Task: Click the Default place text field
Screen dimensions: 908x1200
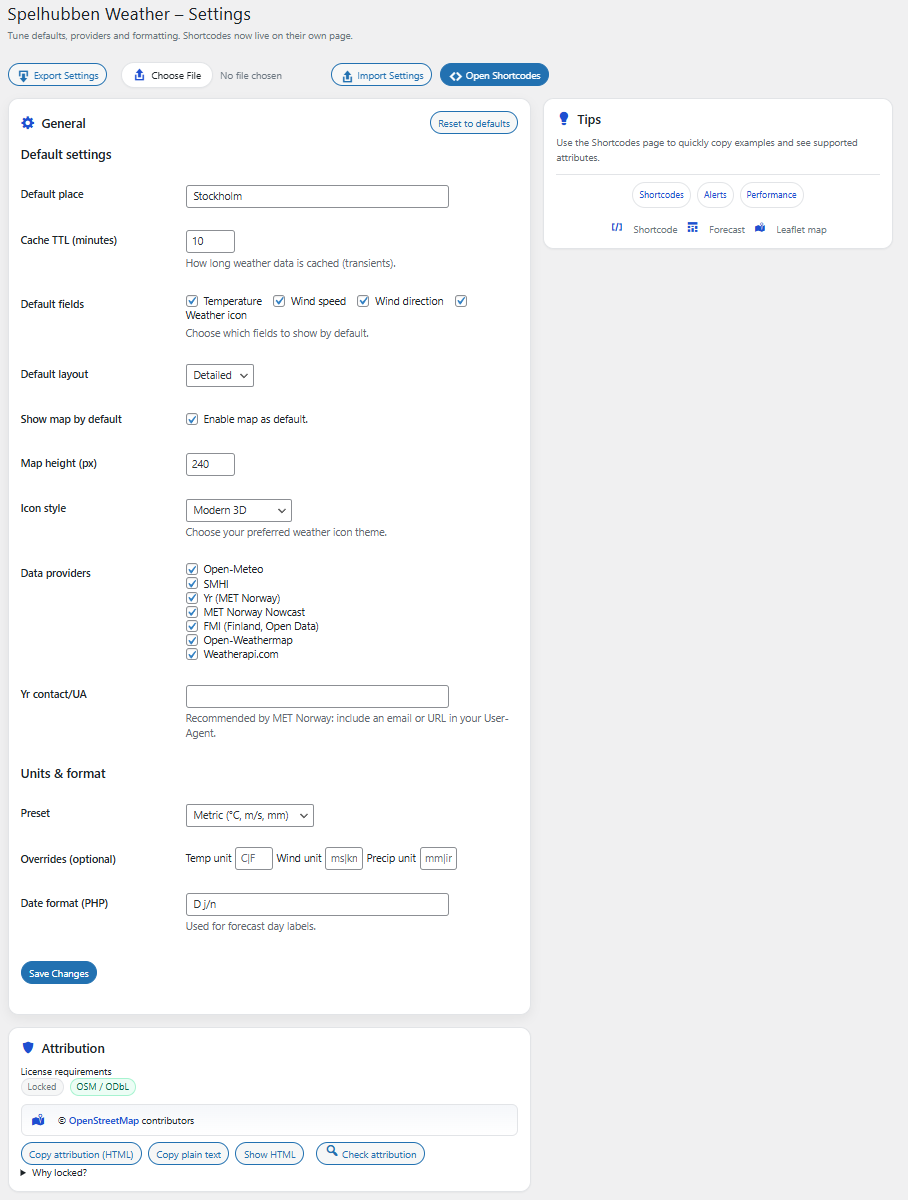Action: [x=317, y=196]
